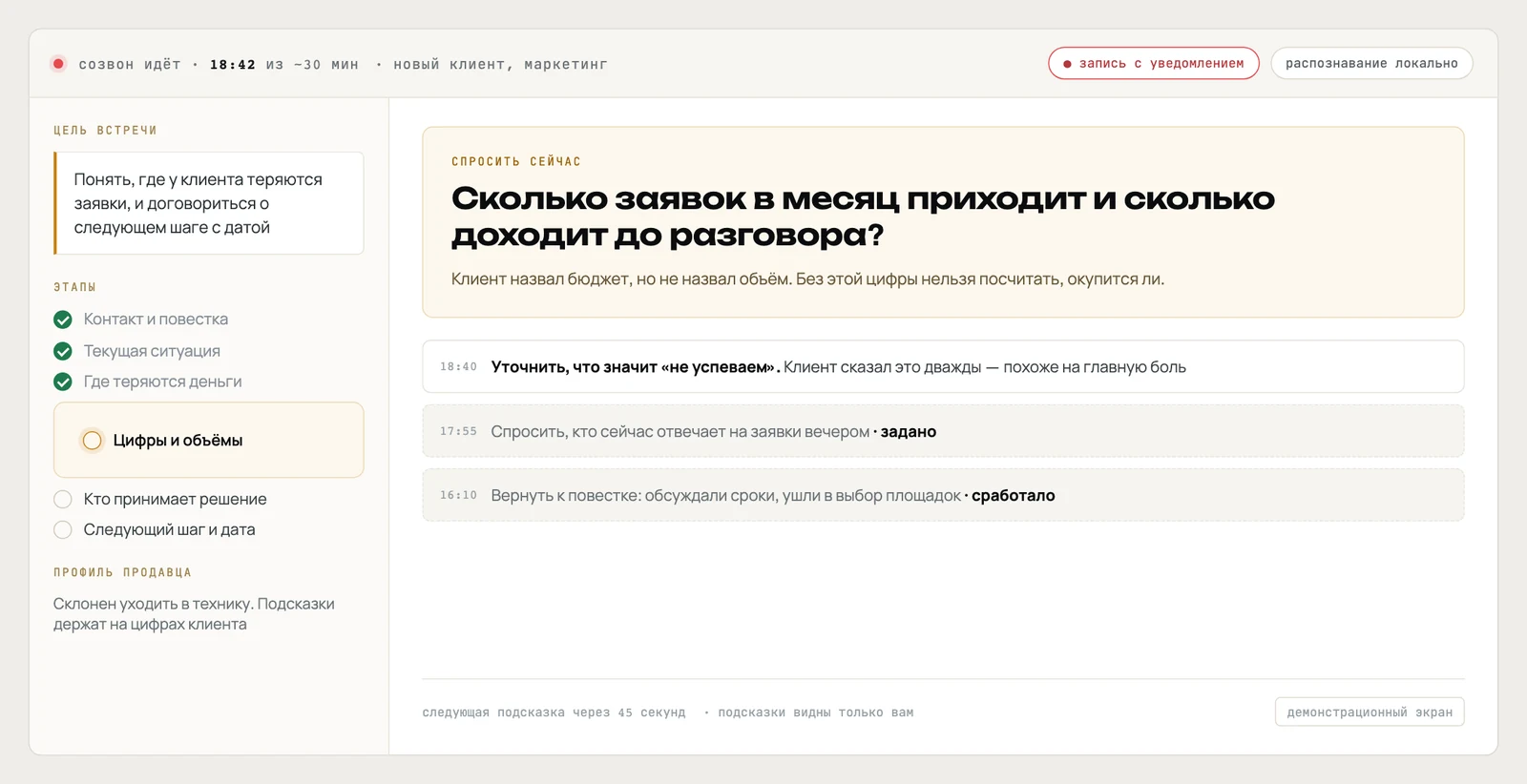Click the red recording indicator dot

58,64
